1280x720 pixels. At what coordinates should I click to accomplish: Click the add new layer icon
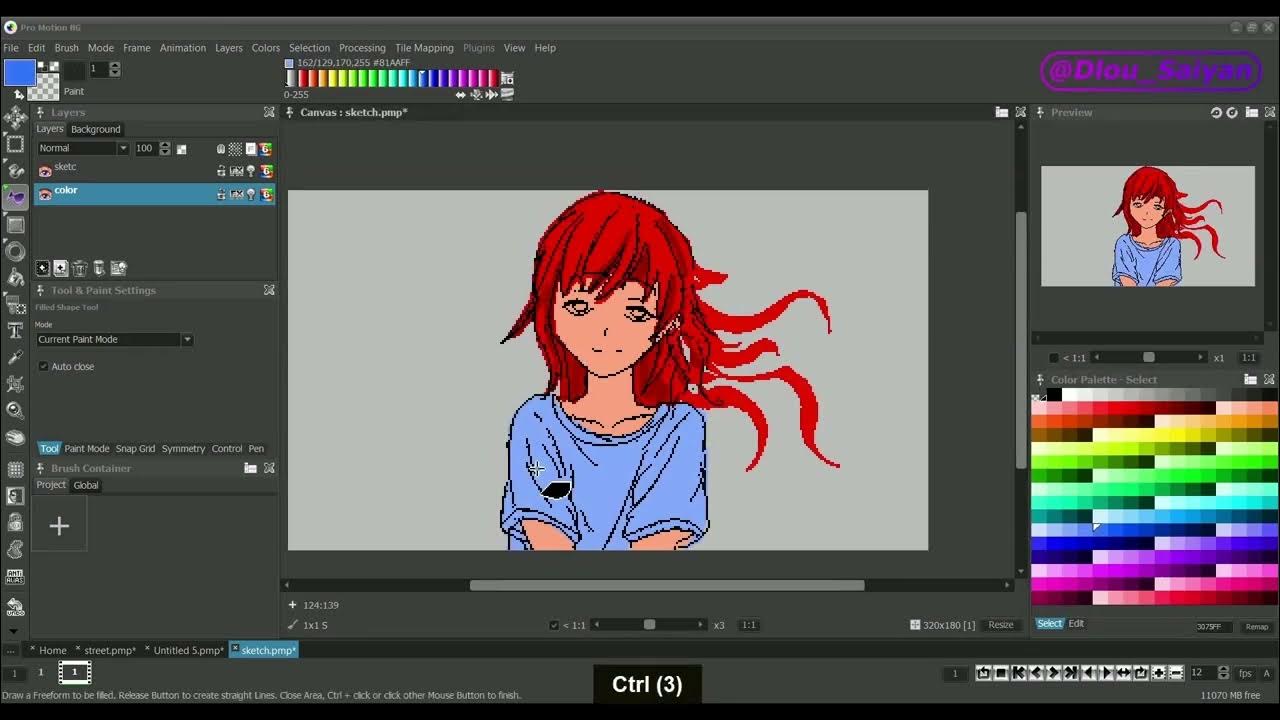click(x=60, y=267)
